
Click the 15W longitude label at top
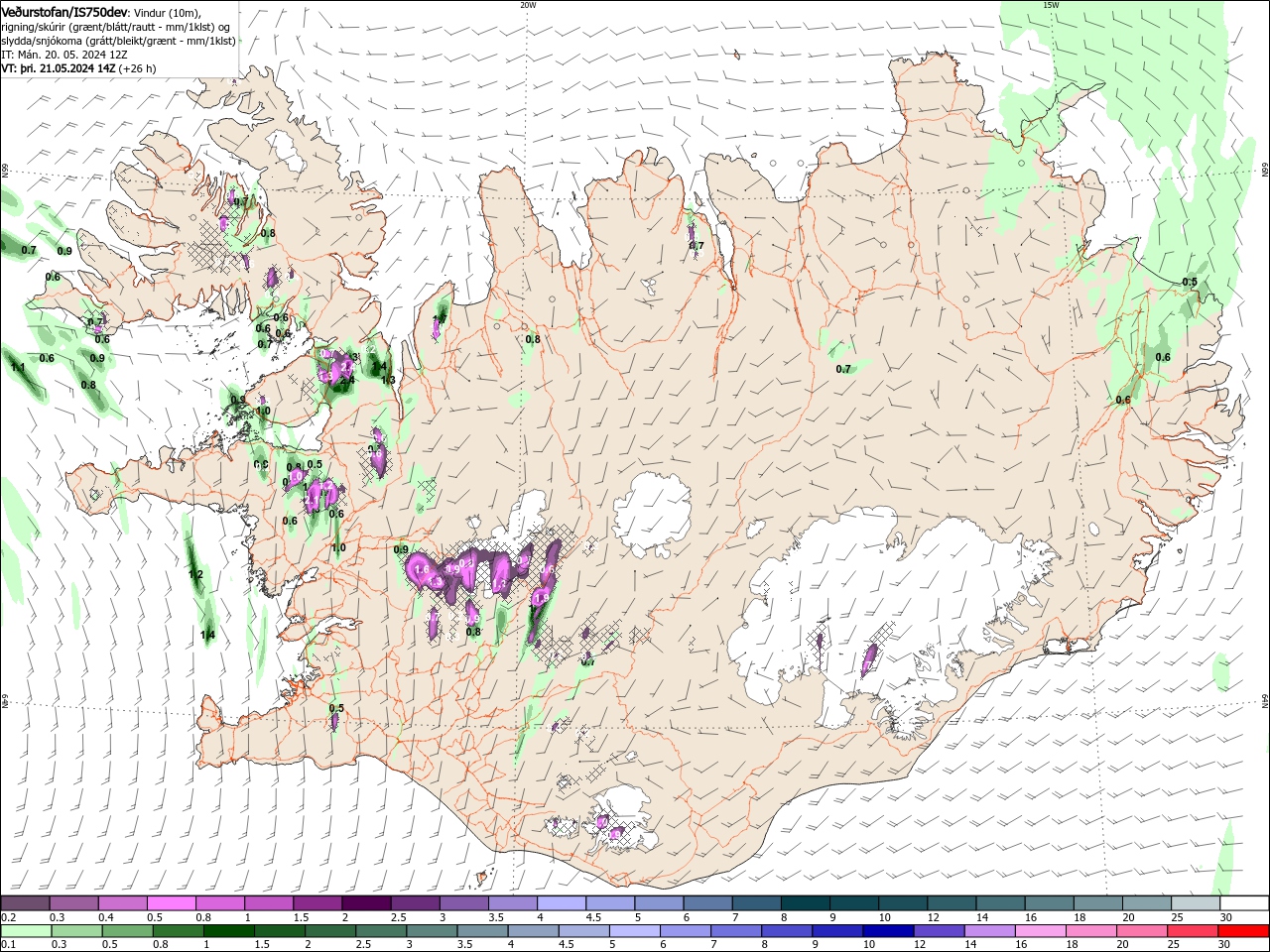[x=1051, y=4]
